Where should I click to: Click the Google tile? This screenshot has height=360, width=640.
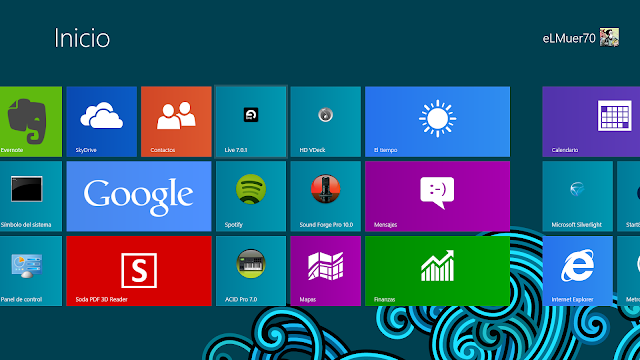click(139, 196)
